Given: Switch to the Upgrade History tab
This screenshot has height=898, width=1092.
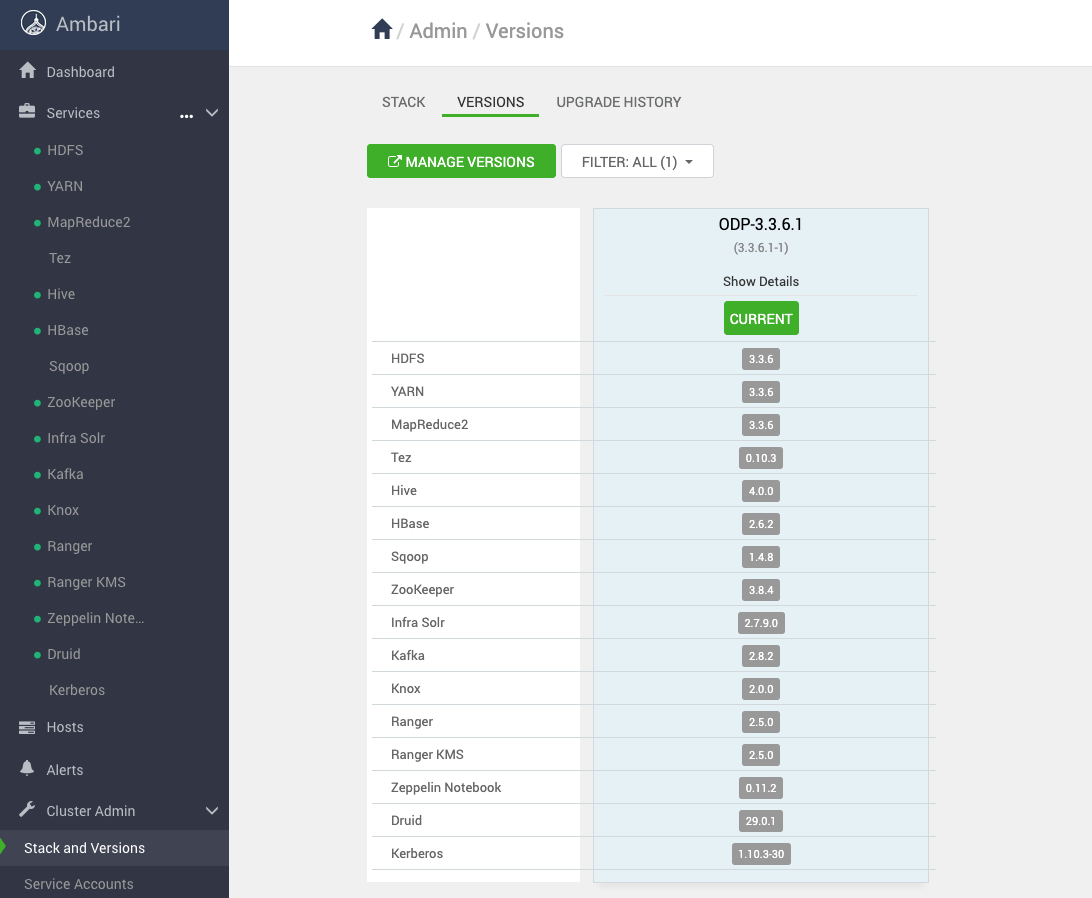Looking at the screenshot, I should [618, 102].
